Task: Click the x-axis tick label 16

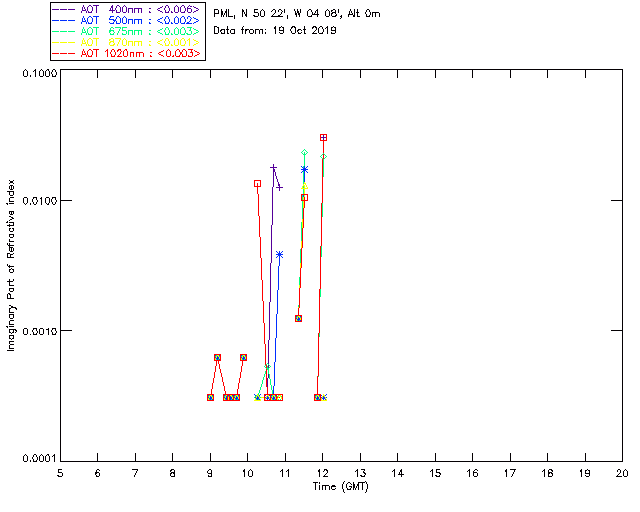Action: tap(472, 473)
